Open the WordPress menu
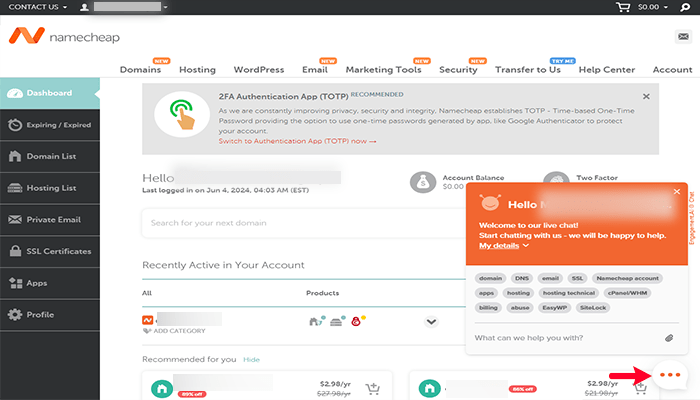 click(259, 70)
